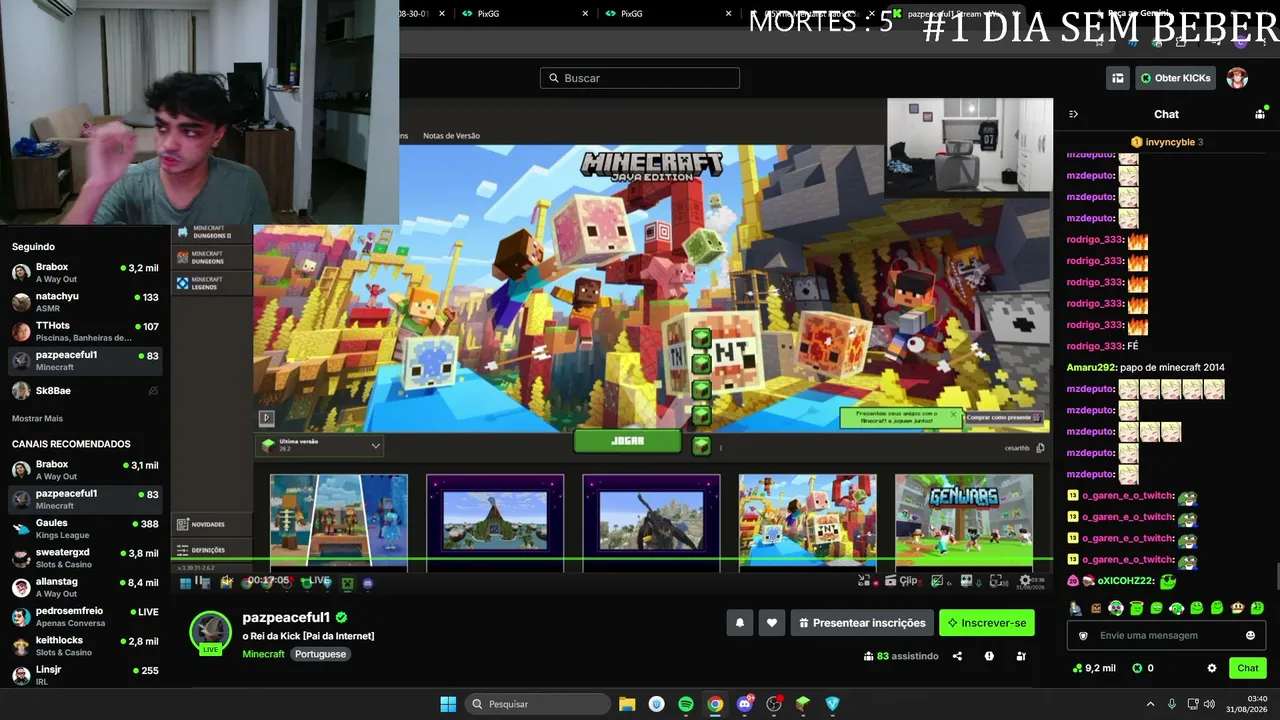Click the Presentear inscrições button
This screenshot has height=720, width=1280.
coord(862,623)
